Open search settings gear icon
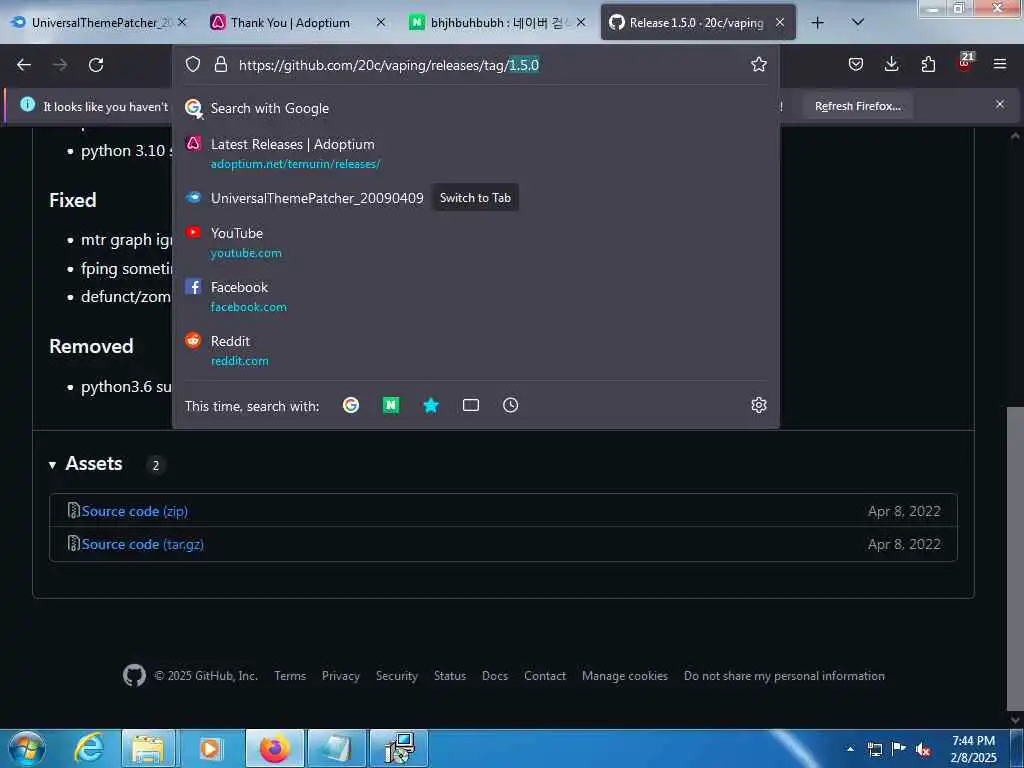 tap(758, 405)
